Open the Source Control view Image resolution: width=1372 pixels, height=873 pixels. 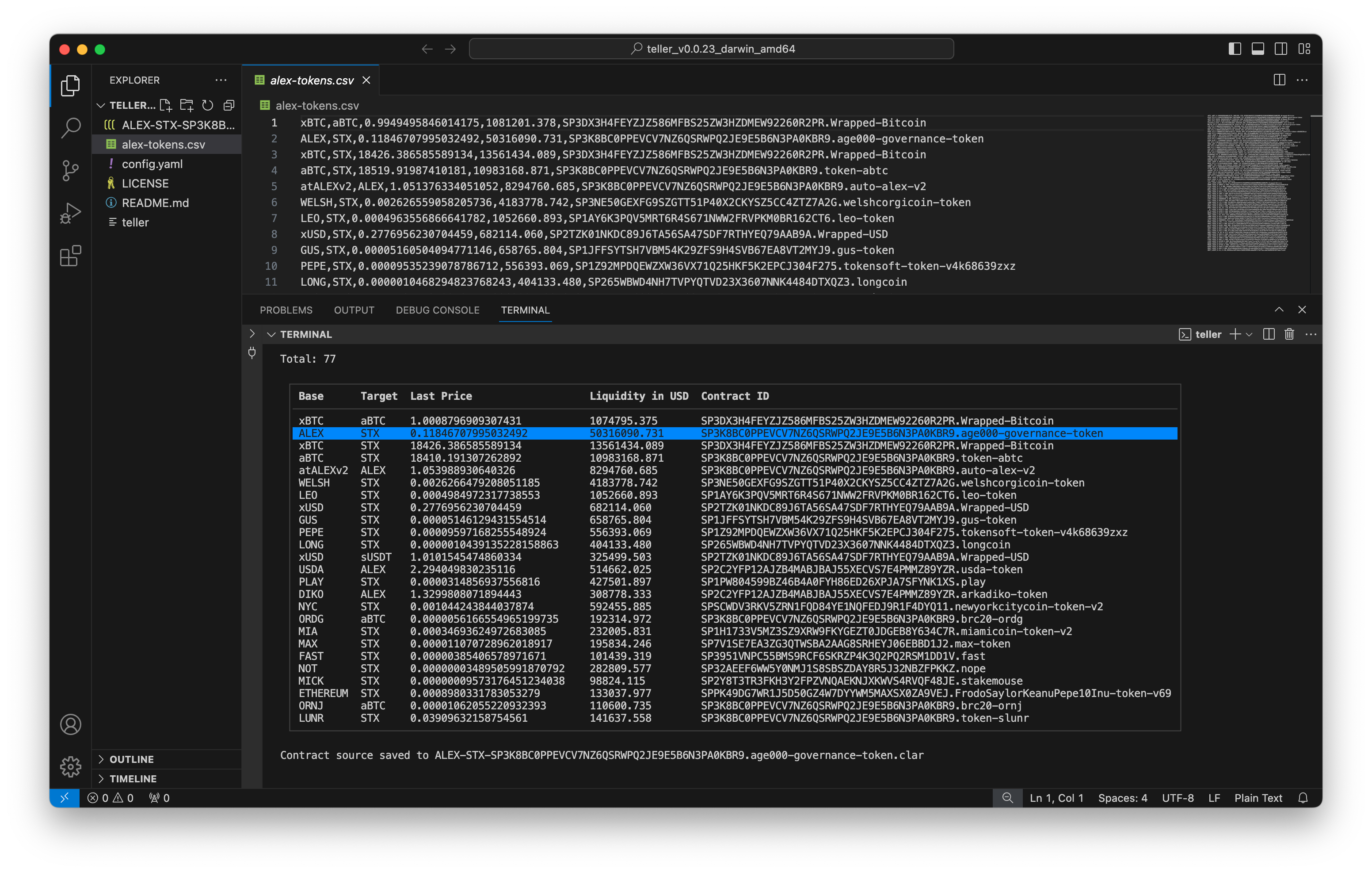click(x=71, y=170)
